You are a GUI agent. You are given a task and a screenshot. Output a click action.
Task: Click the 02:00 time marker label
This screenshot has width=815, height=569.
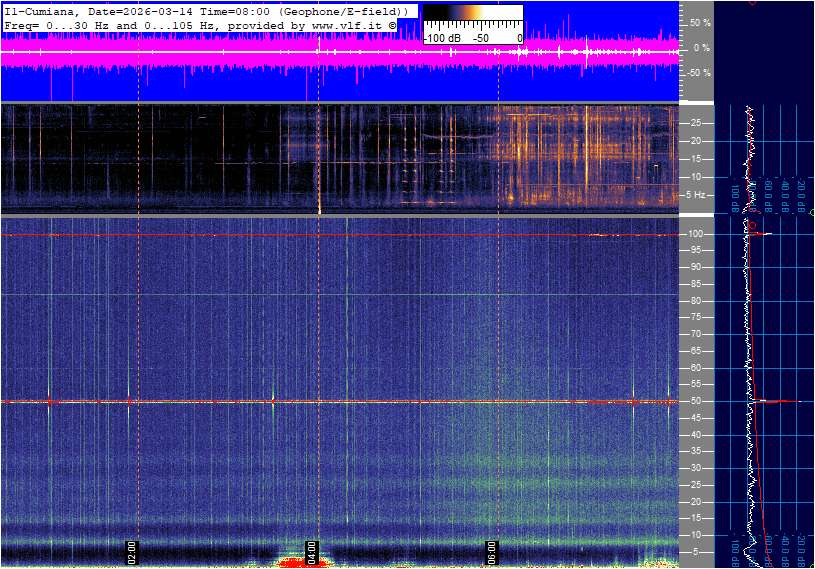(131, 550)
